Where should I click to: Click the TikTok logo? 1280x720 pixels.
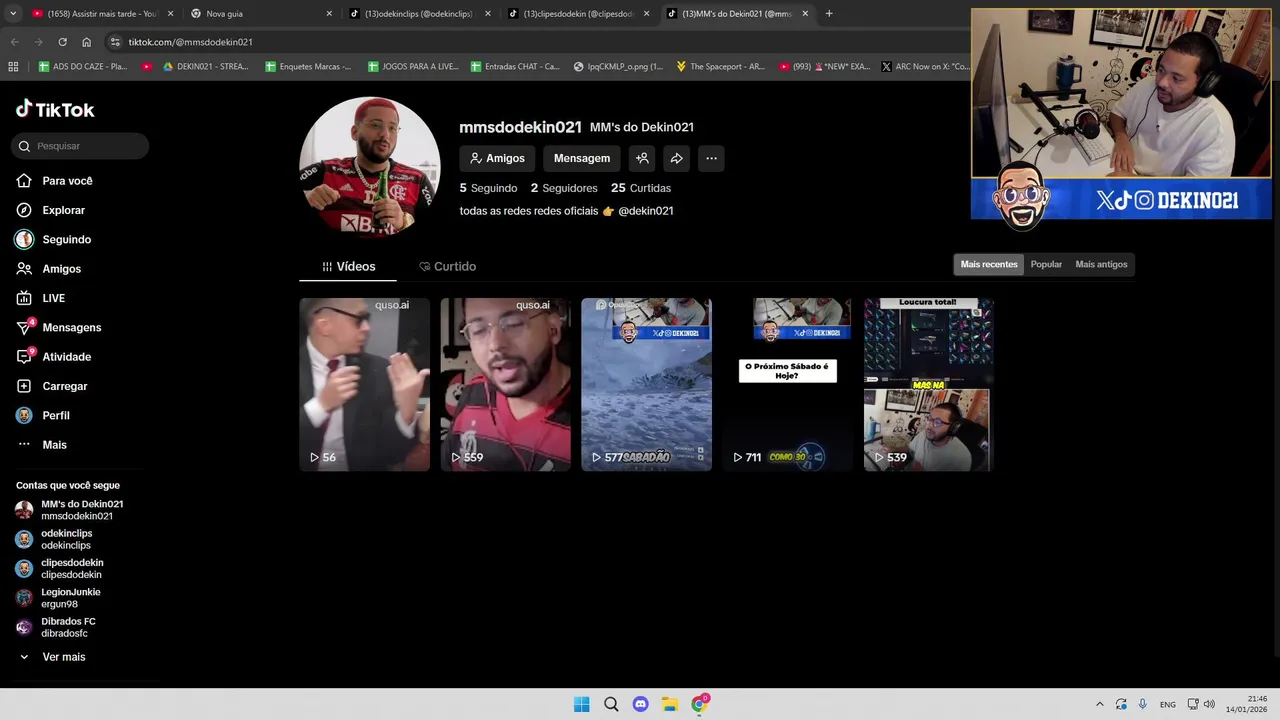click(x=55, y=109)
